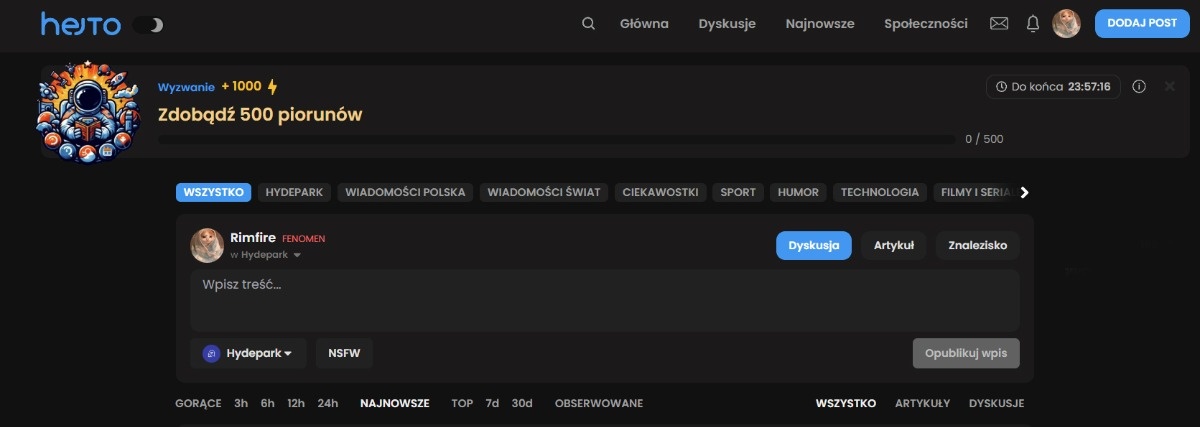This screenshot has width=1200, height=427.
Task: Open user avatar in top bar
Action: point(1066,24)
